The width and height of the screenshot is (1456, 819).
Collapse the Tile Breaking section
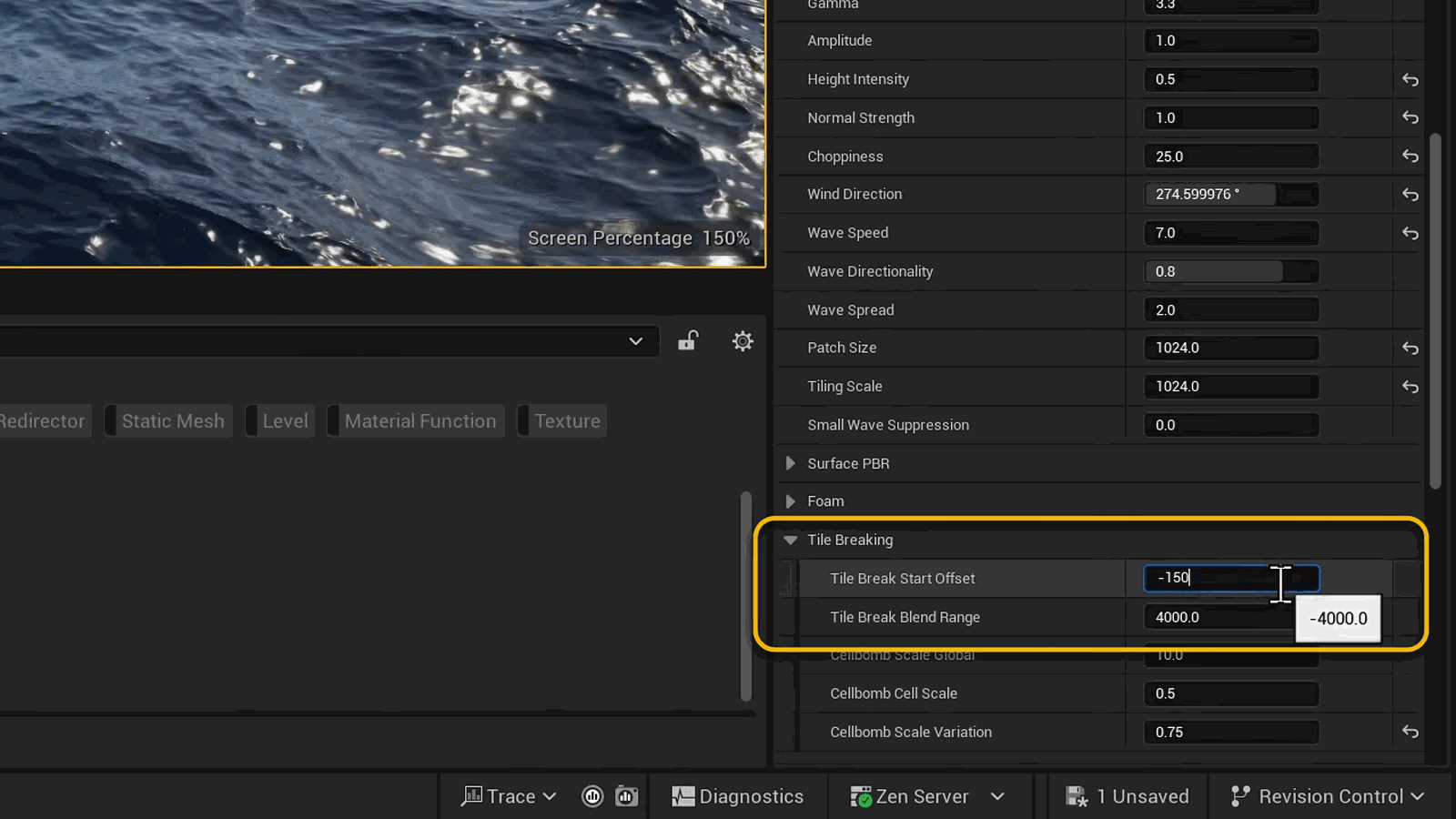[x=790, y=540]
